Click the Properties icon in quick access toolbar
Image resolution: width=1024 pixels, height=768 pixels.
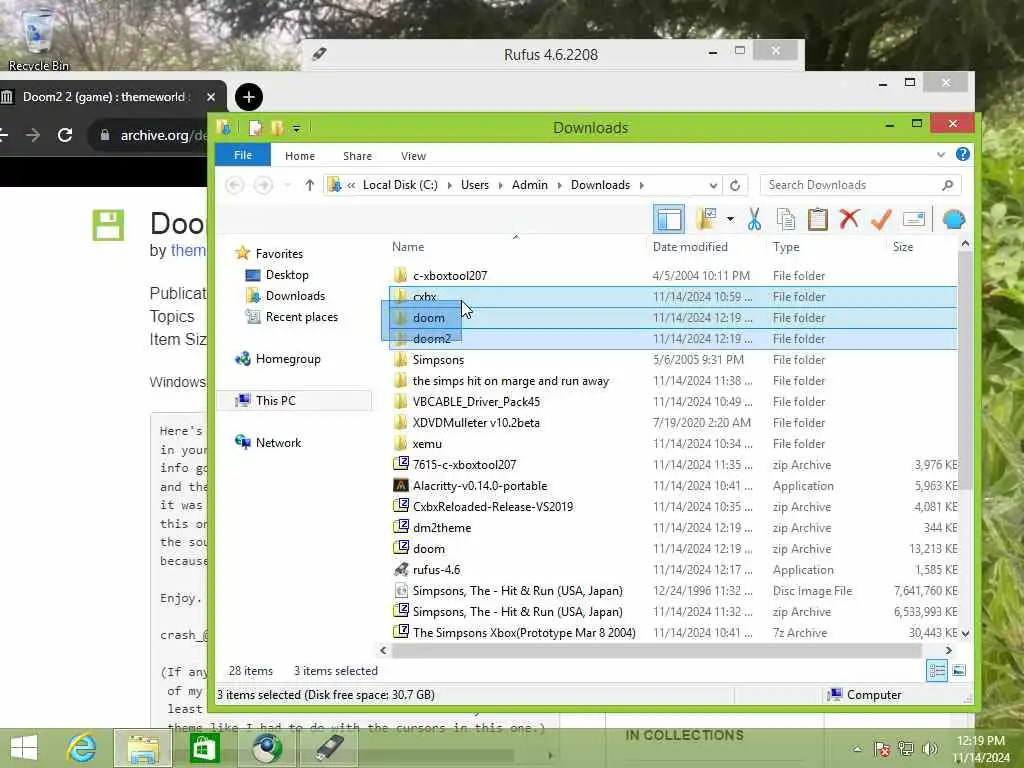coord(255,128)
